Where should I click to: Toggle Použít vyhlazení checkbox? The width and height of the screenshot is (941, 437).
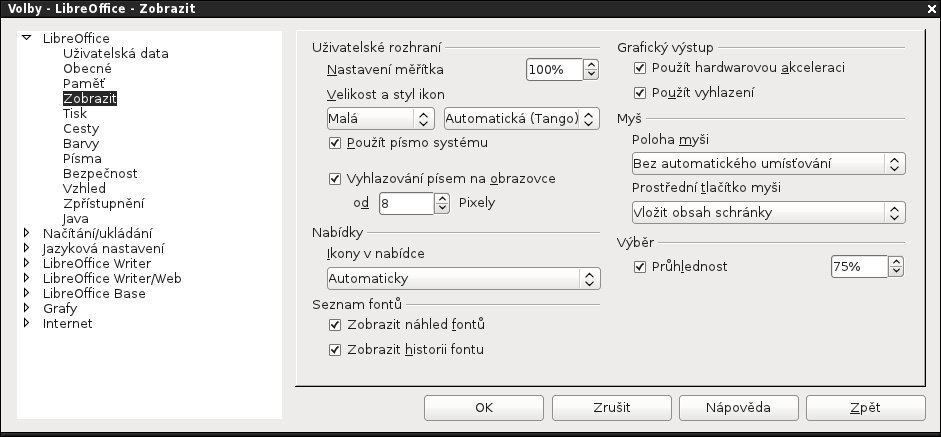640,93
